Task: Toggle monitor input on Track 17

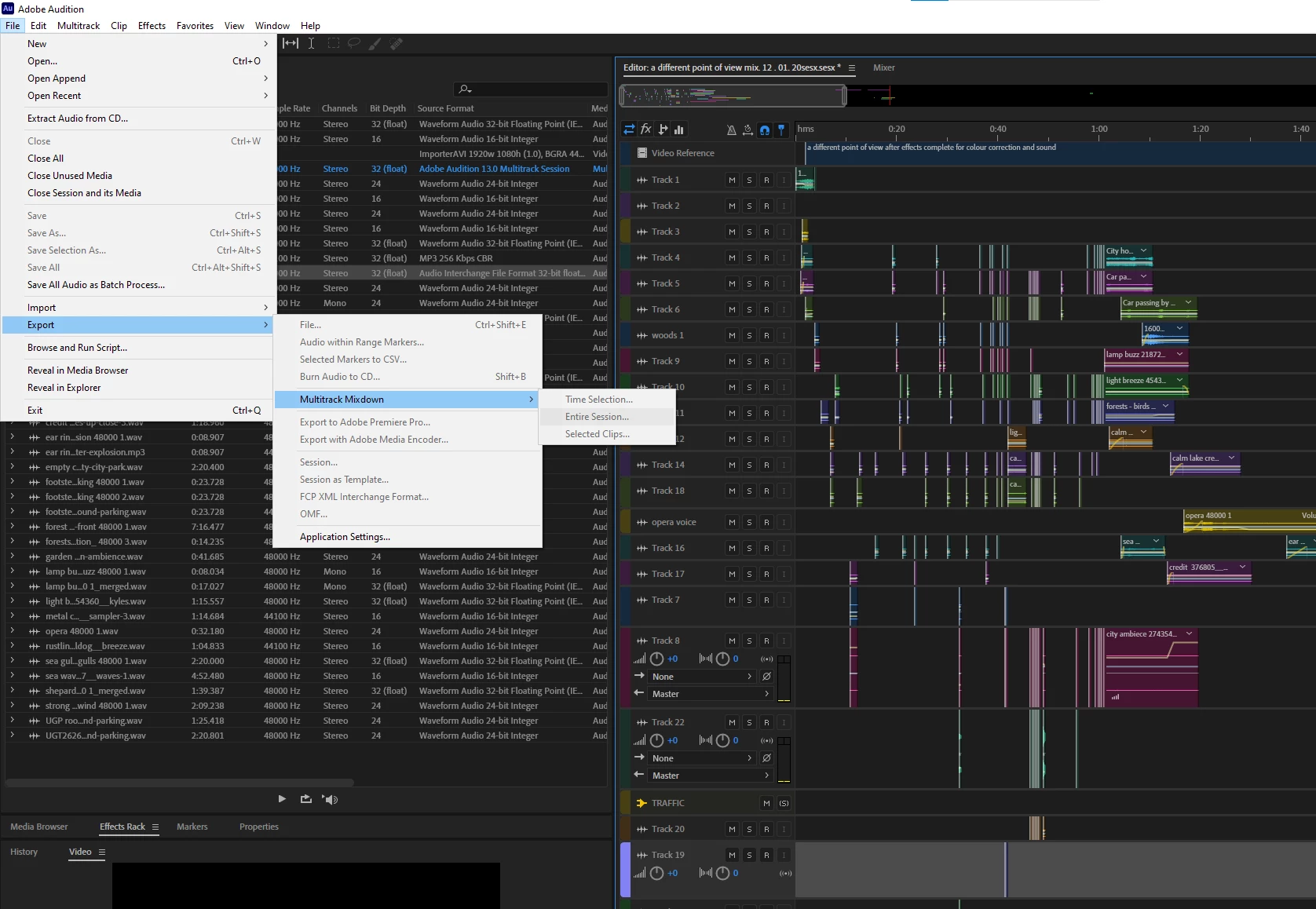Action: tap(784, 574)
